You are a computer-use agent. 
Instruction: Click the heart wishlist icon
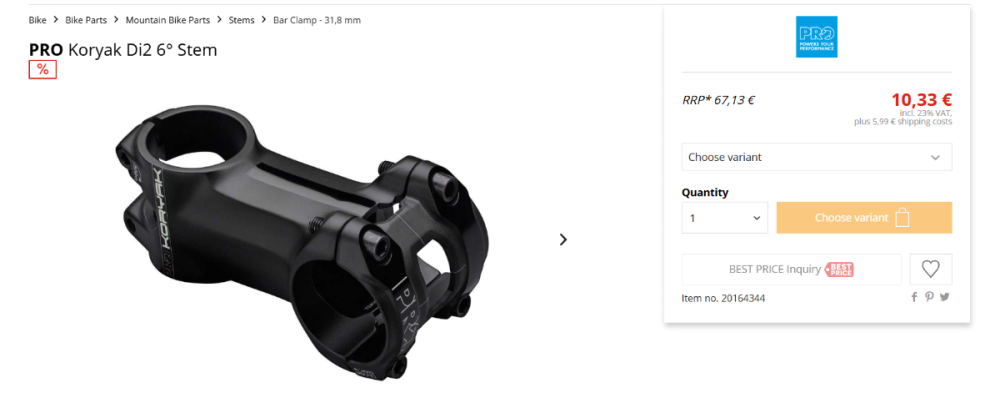pyautogui.click(x=930, y=269)
